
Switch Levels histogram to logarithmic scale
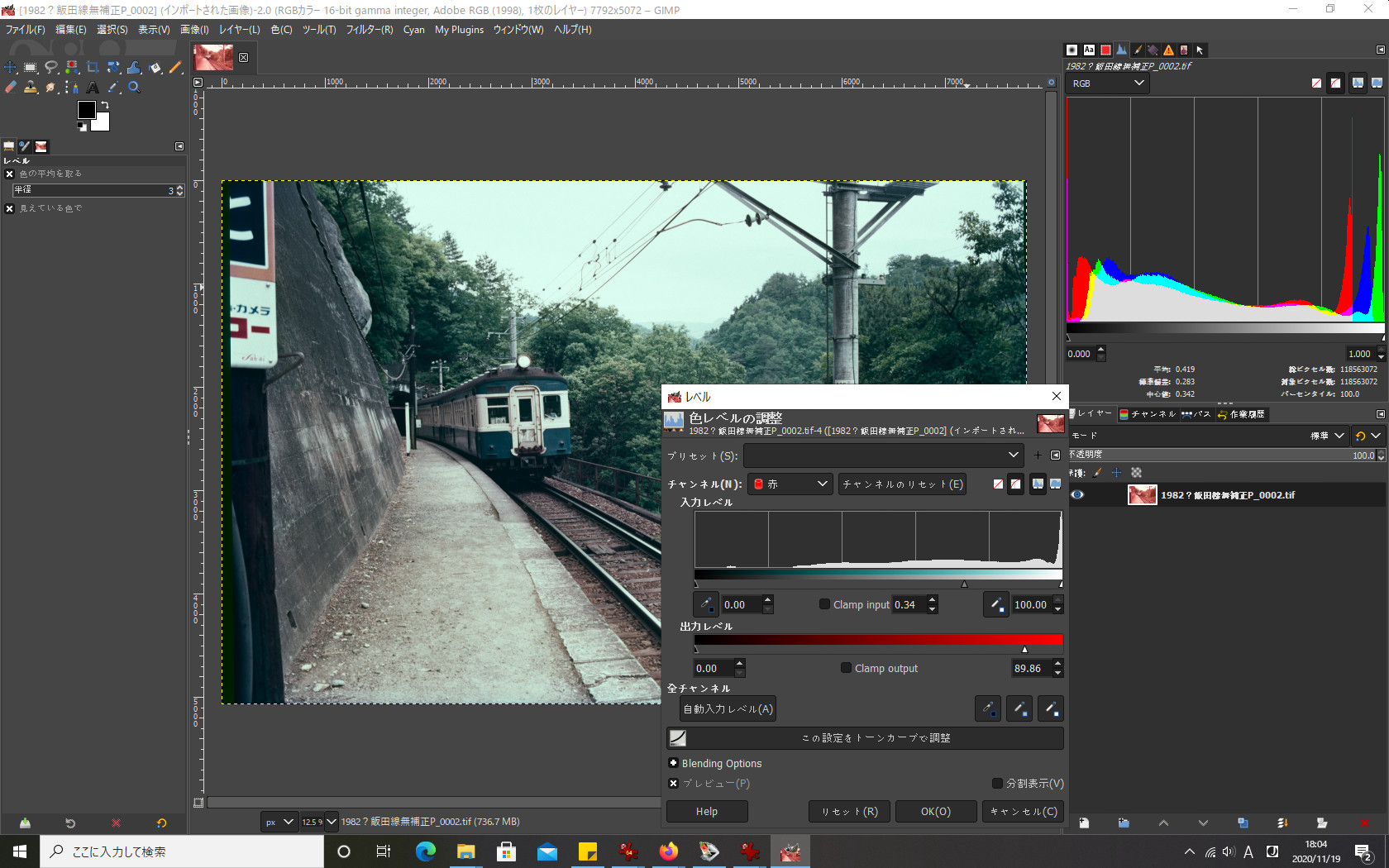coord(1056,484)
